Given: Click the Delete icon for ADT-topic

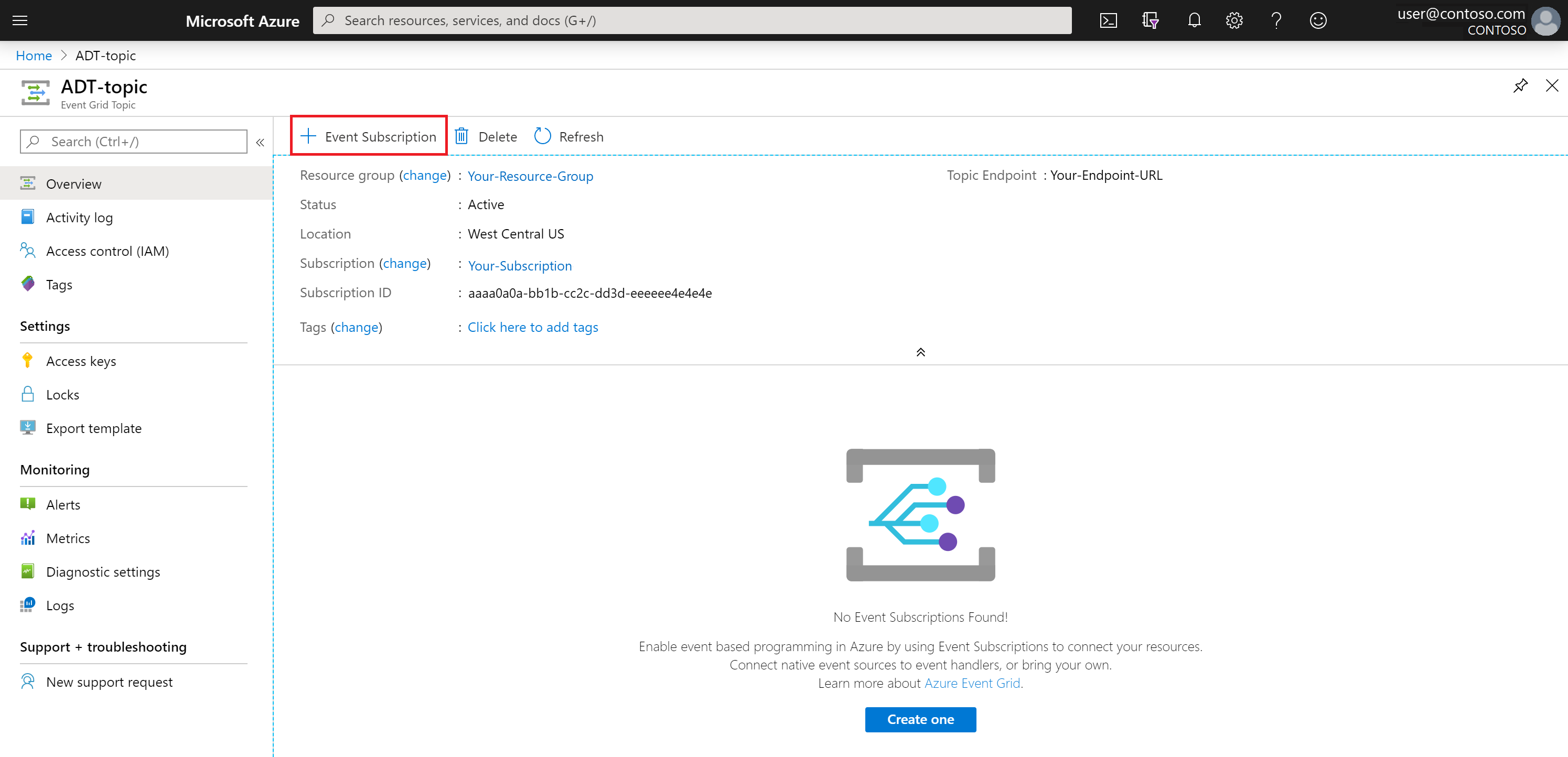Looking at the screenshot, I should coord(461,135).
